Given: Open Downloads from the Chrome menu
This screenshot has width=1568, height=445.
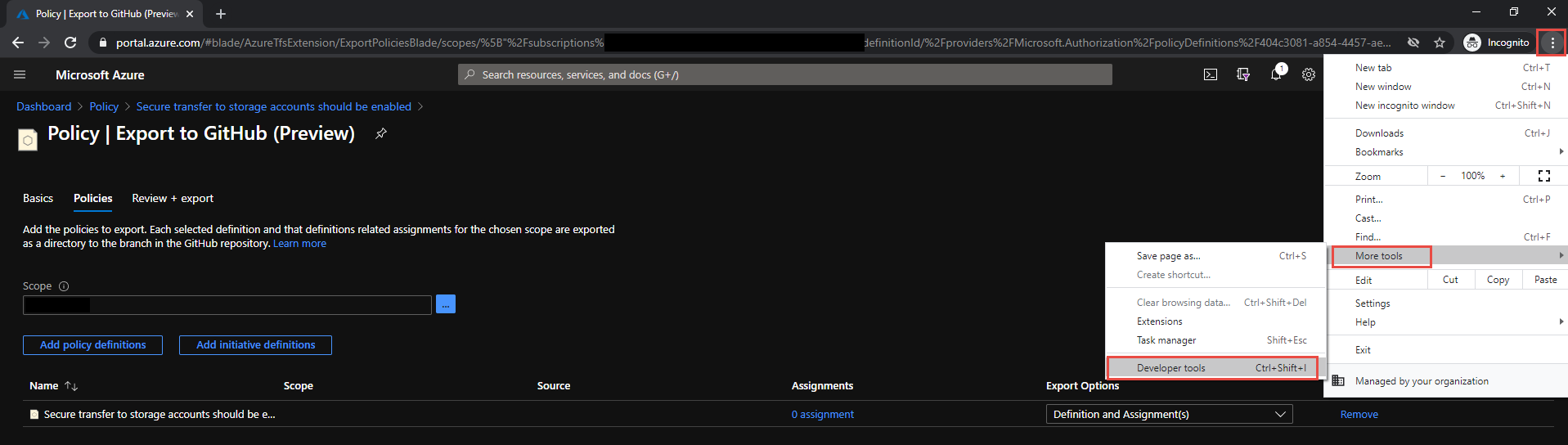Looking at the screenshot, I should click(1446, 133).
